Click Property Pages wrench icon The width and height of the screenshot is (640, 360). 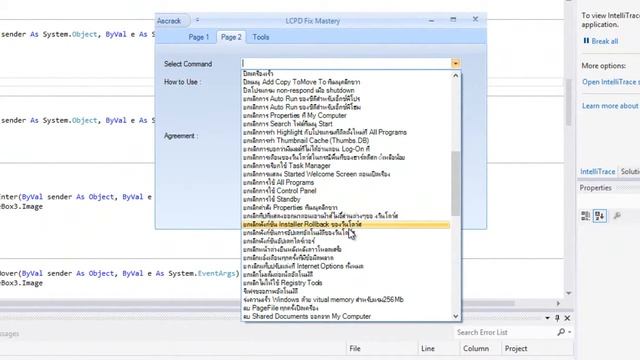point(617,216)
